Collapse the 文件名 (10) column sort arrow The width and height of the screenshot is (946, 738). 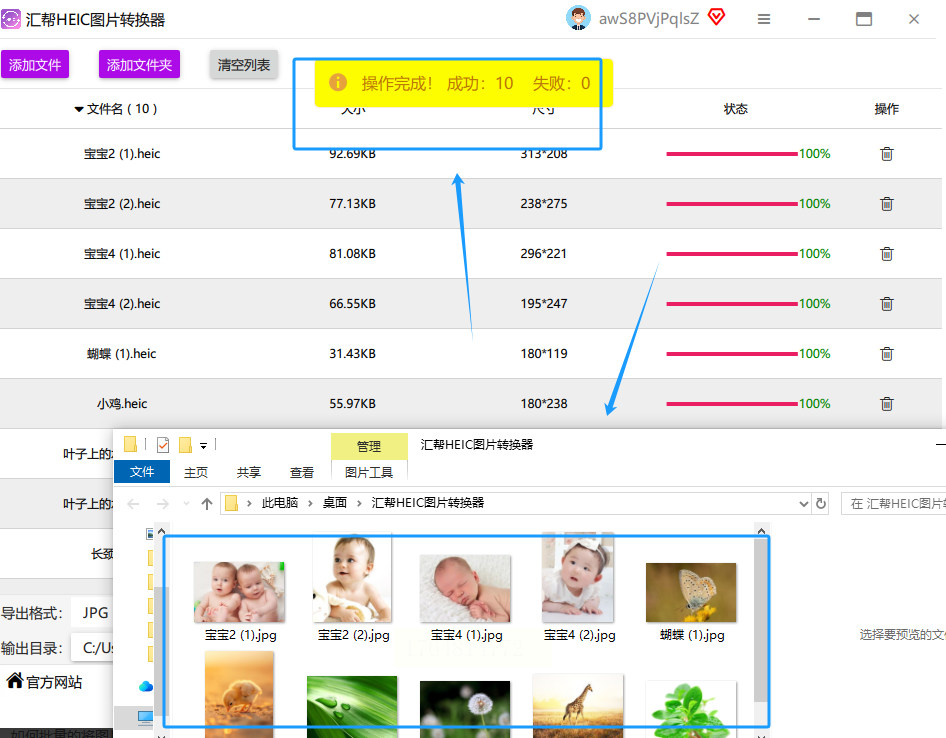tap(78, 109)
